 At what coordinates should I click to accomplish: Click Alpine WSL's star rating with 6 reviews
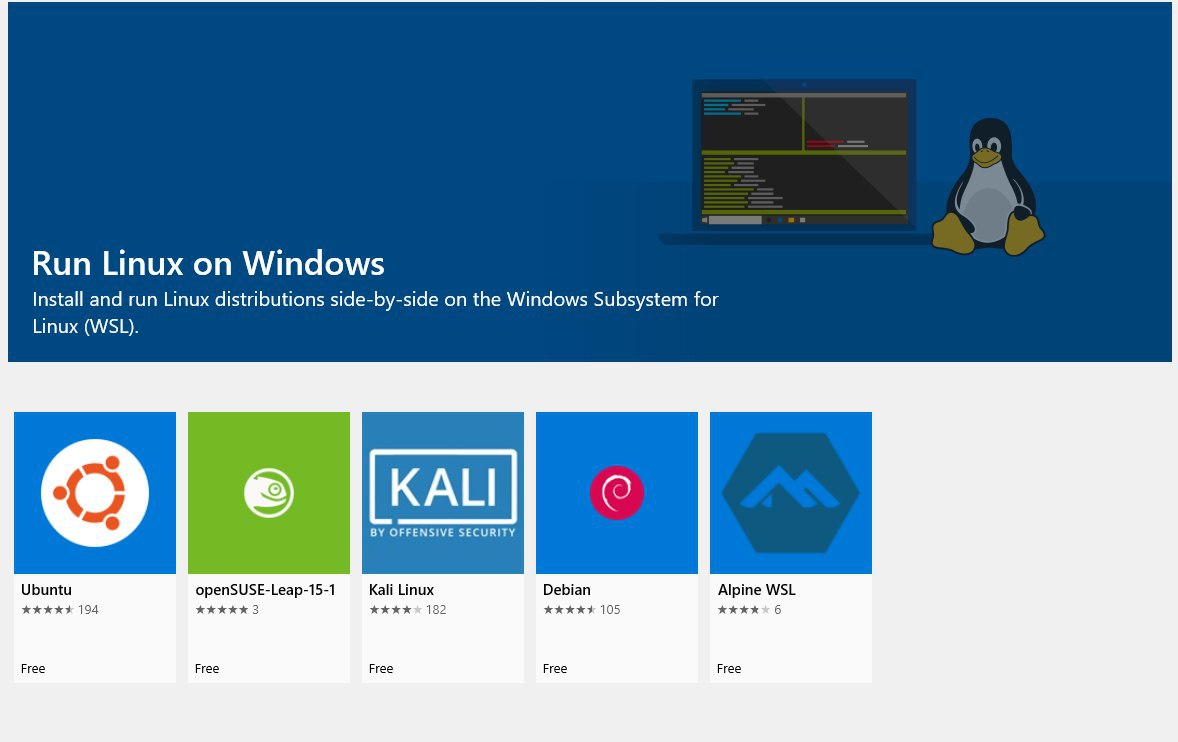click(749, 610)
